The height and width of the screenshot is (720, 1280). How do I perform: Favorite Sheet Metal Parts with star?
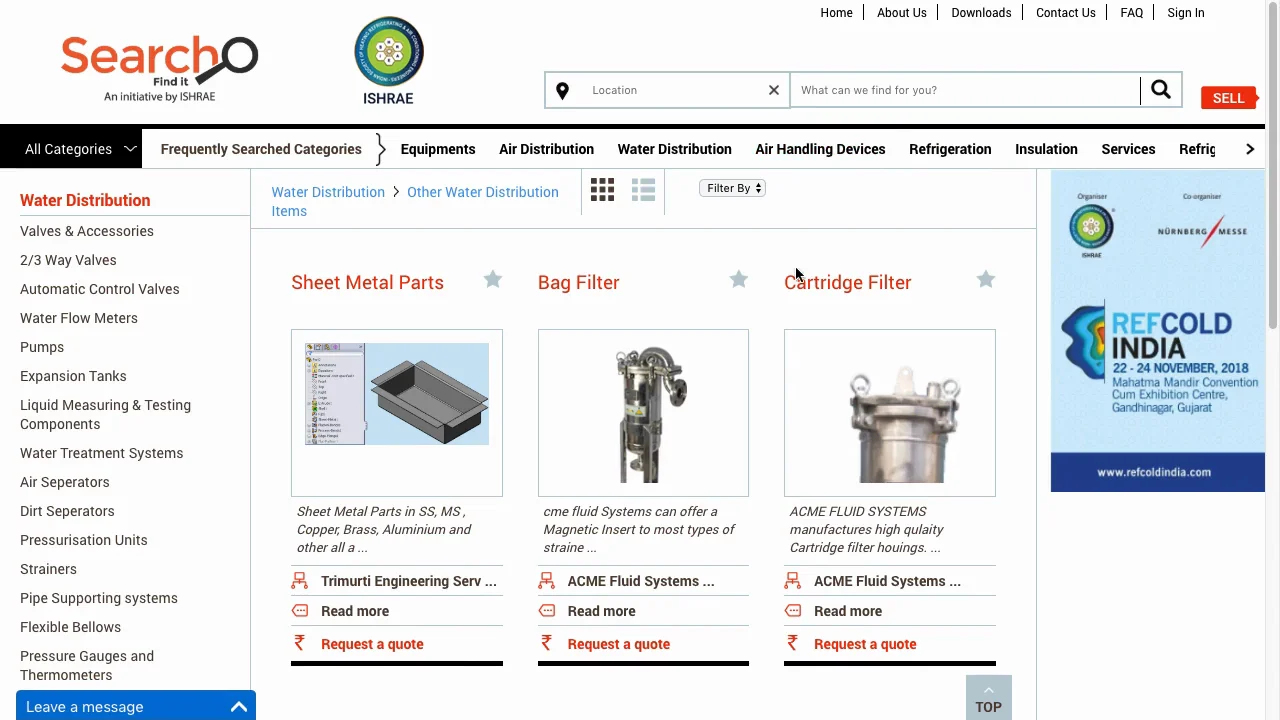pyautogui.click(x=493, y=280)
